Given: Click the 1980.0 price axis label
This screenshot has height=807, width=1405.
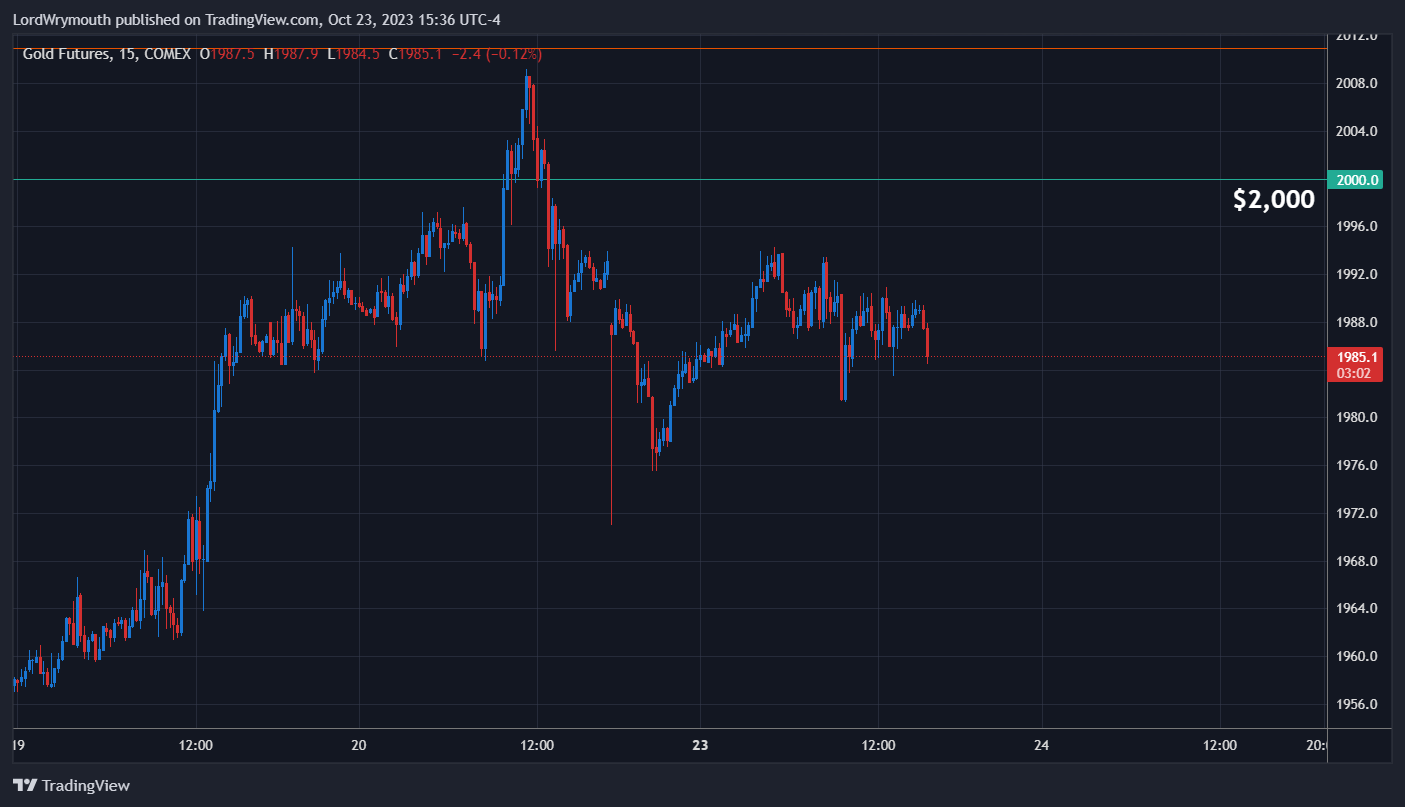Looking at the screenshot, I should (1357, 417).
